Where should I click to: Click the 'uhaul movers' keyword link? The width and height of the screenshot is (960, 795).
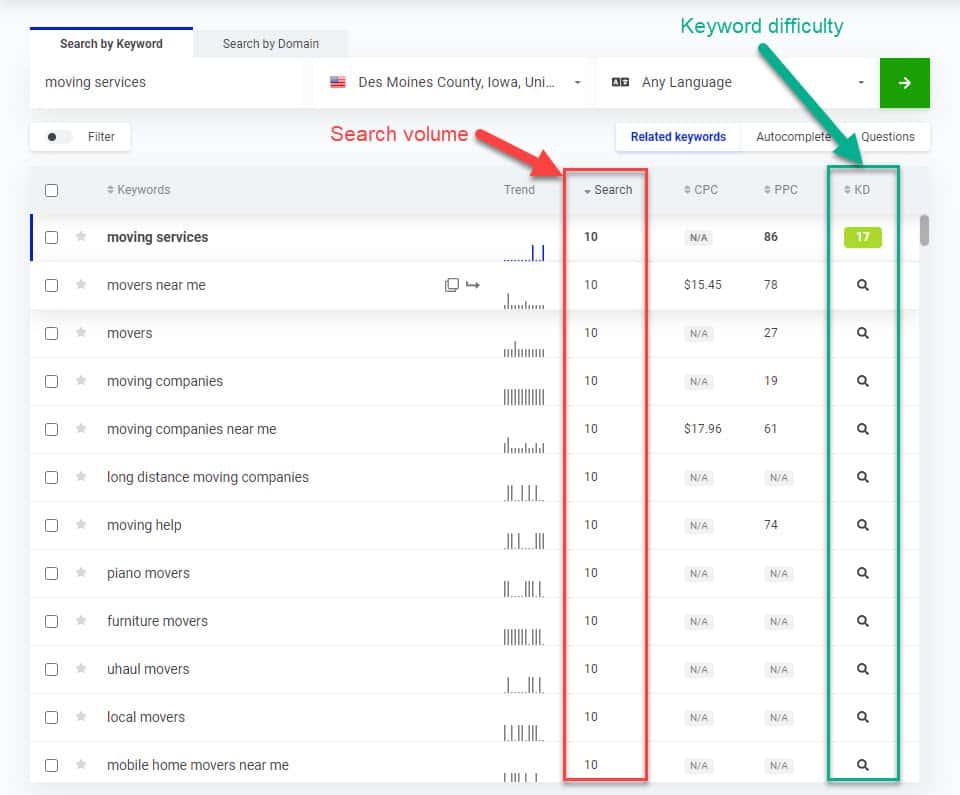pos(148,669)
